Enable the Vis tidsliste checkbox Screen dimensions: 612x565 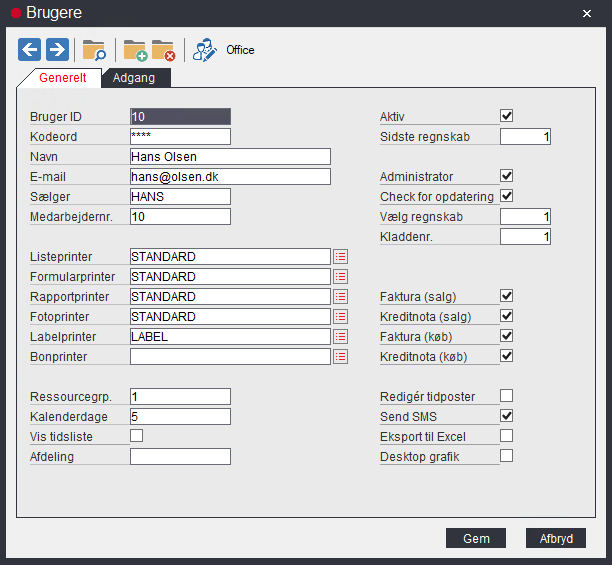click(137, 436)
